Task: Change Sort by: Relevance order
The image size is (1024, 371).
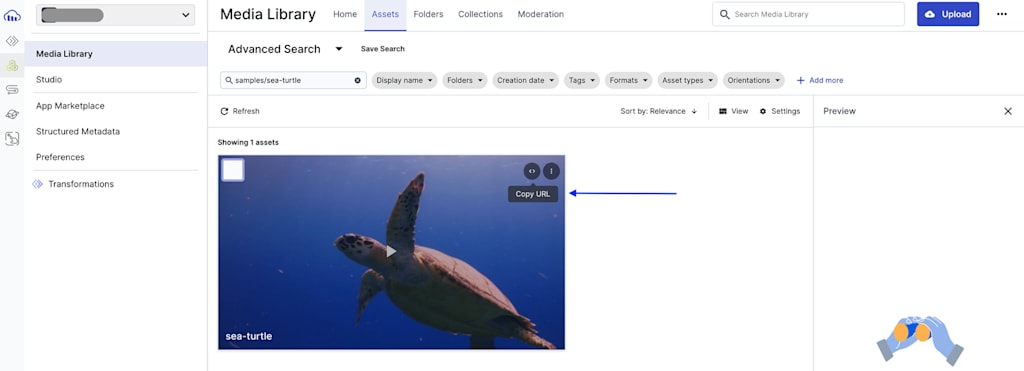Action: click(659, 111)
